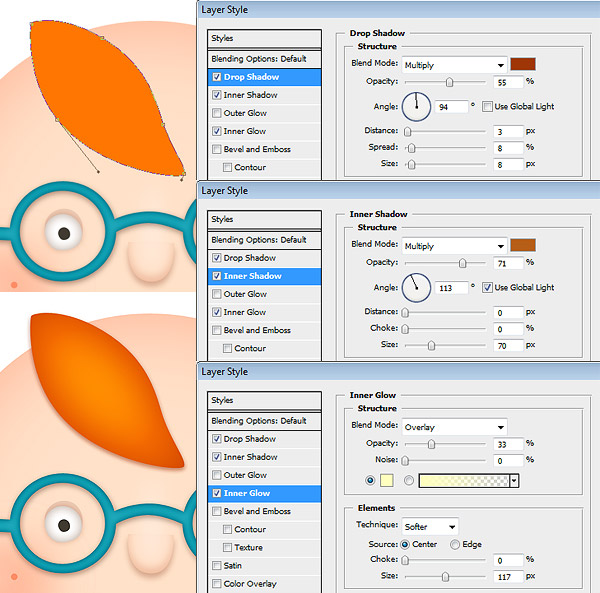
Task: Select Blending Options: Default in top dialog
Action: tap(264, 59)
